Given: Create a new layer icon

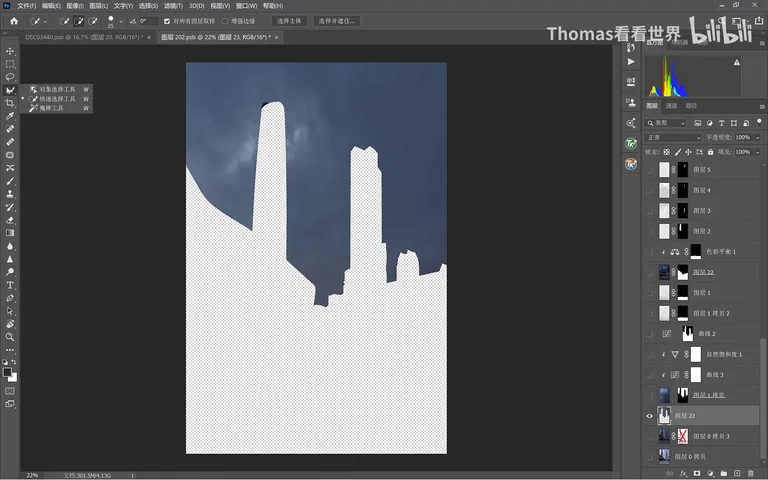Looking at the screenshot, I should [x=737, y=474].
